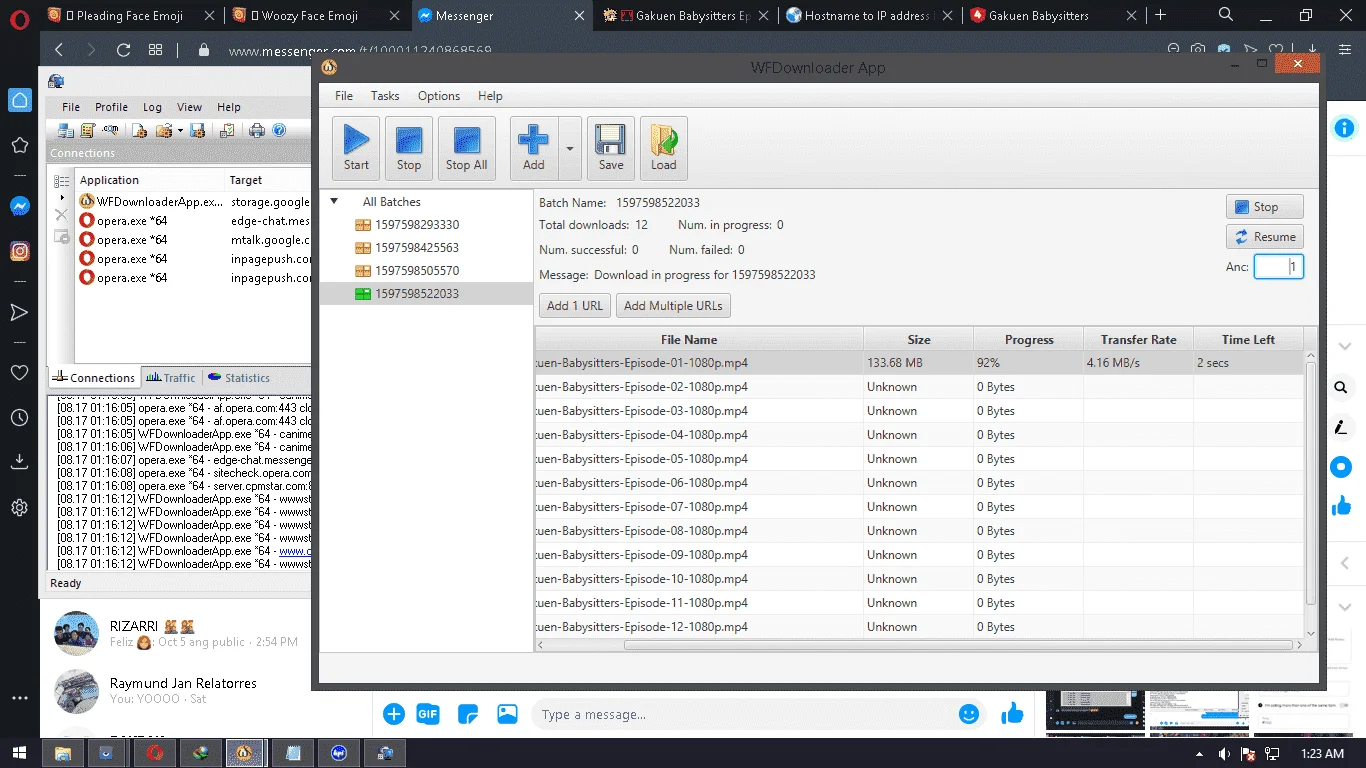Click the Add 1 URL button
The image size is (1366, 768).
[575, 306]
